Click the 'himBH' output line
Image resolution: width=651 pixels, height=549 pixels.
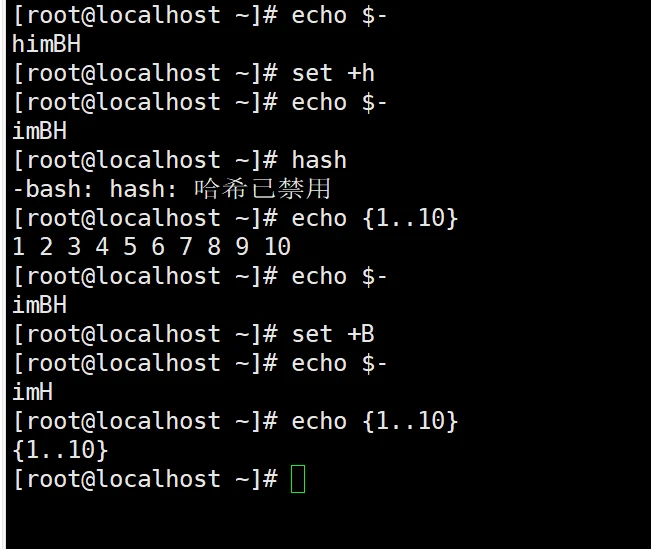tap(46, 44)
